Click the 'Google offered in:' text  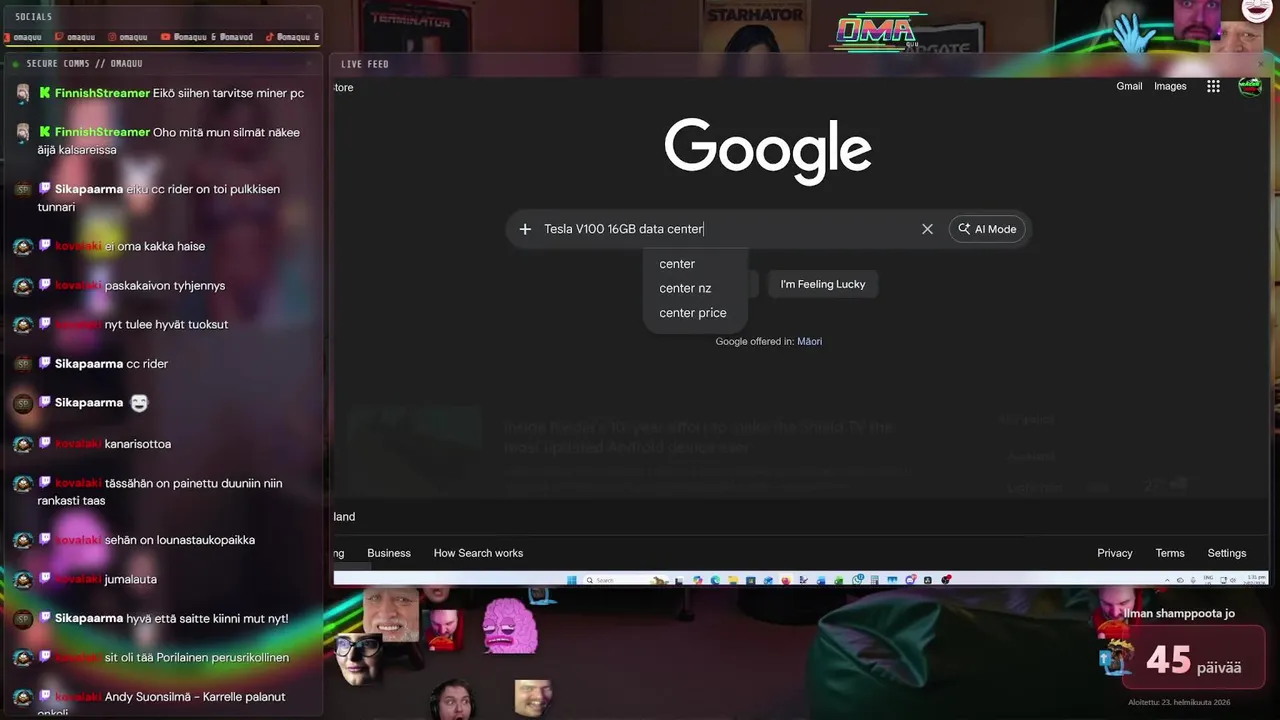pos(755,341)
